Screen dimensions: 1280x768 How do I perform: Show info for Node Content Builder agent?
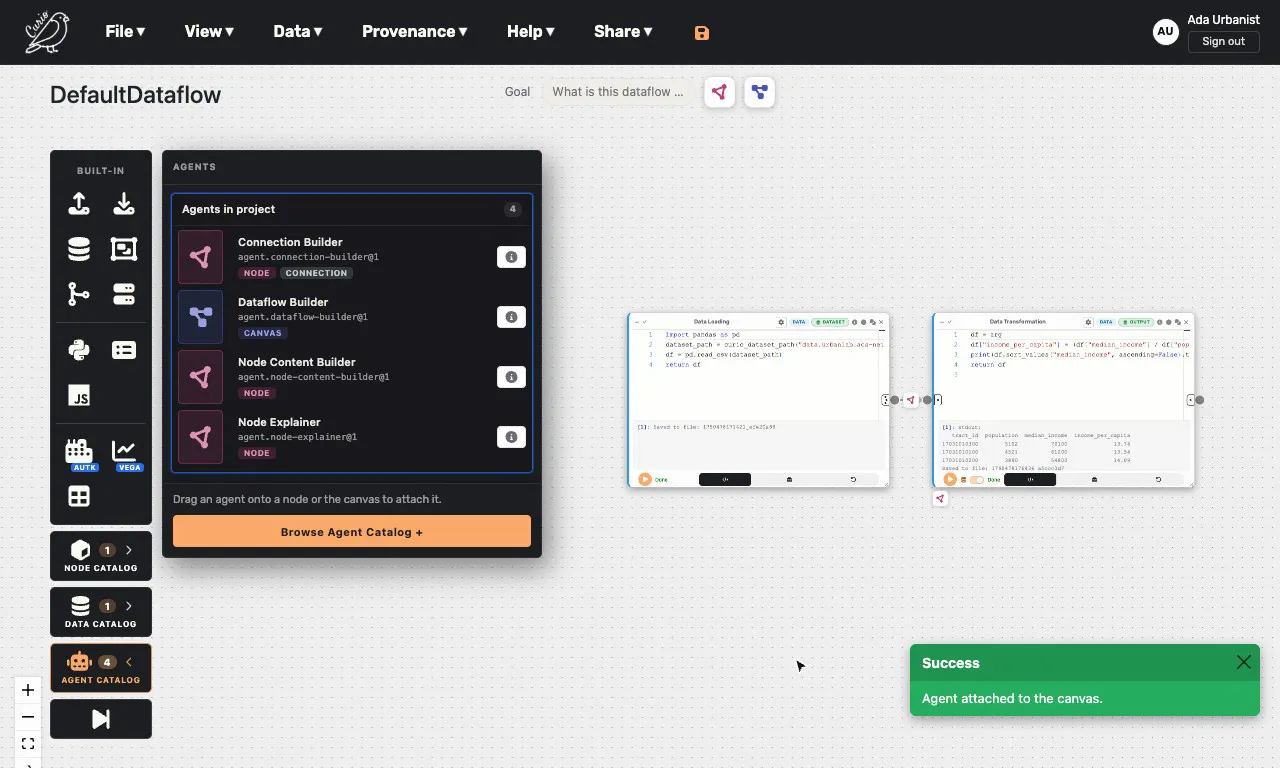point(511,377)
